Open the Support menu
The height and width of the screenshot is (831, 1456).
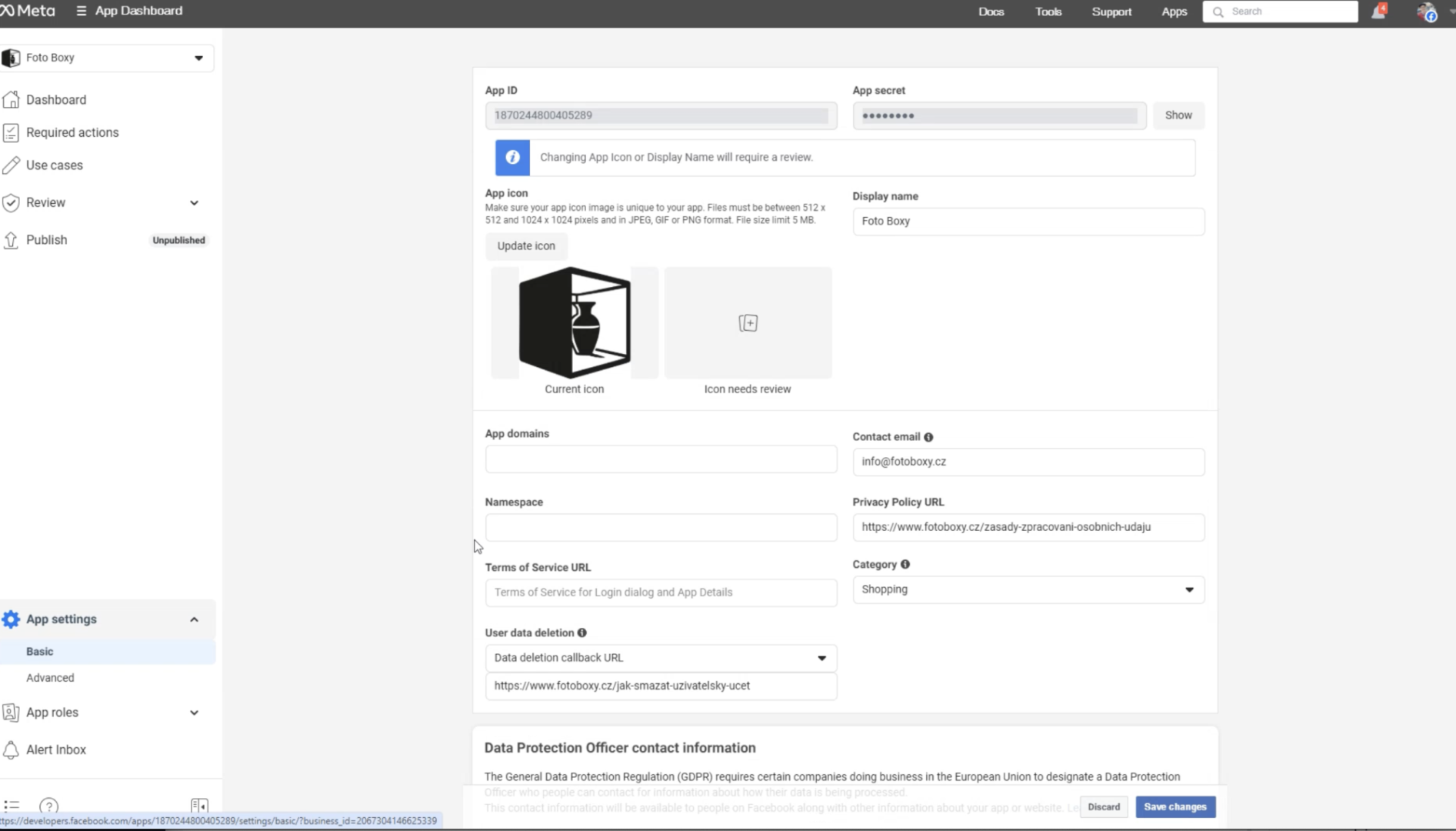coord(1111,12)
